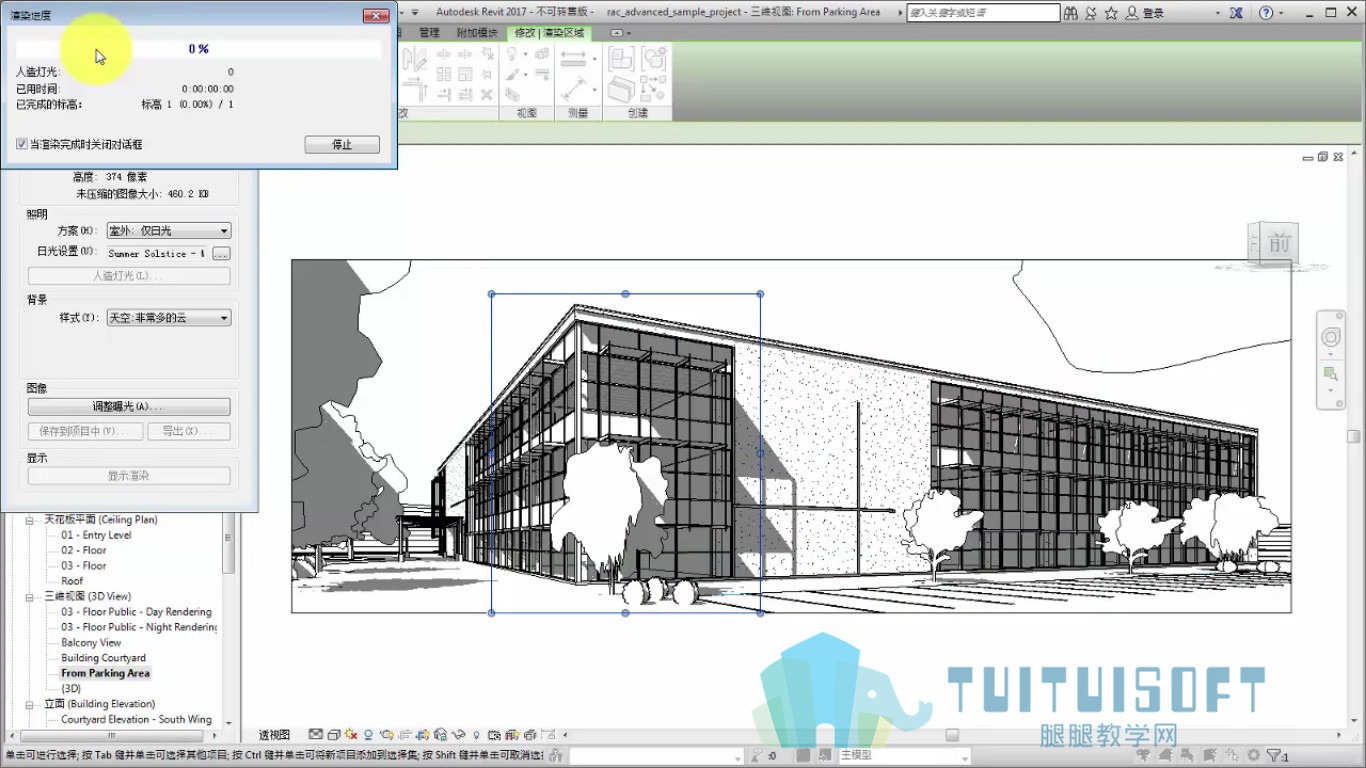Click the binoculars search icon in title bar
The image size is (1366, 768).
pos(1071,13)
